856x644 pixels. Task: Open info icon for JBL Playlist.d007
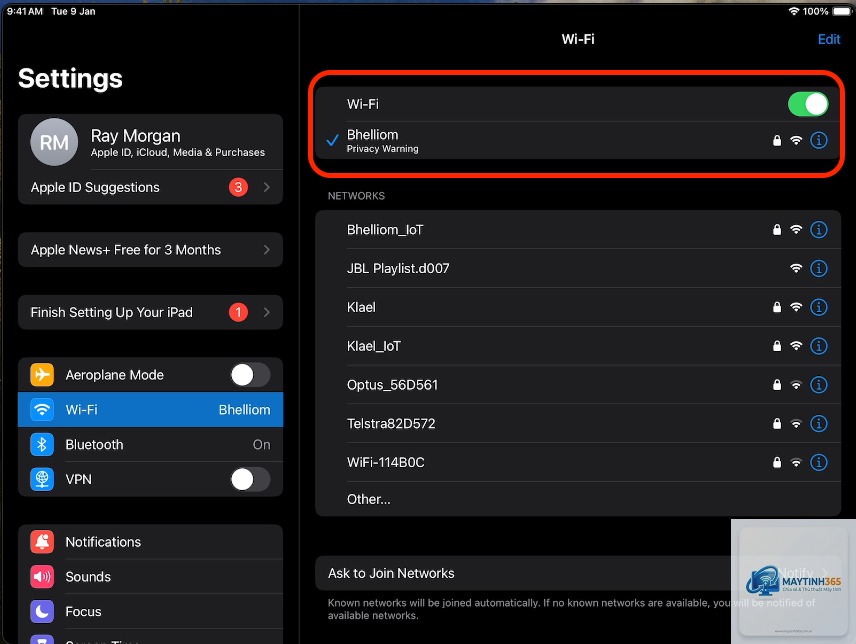pyautogui.click(x=818, y=269)
